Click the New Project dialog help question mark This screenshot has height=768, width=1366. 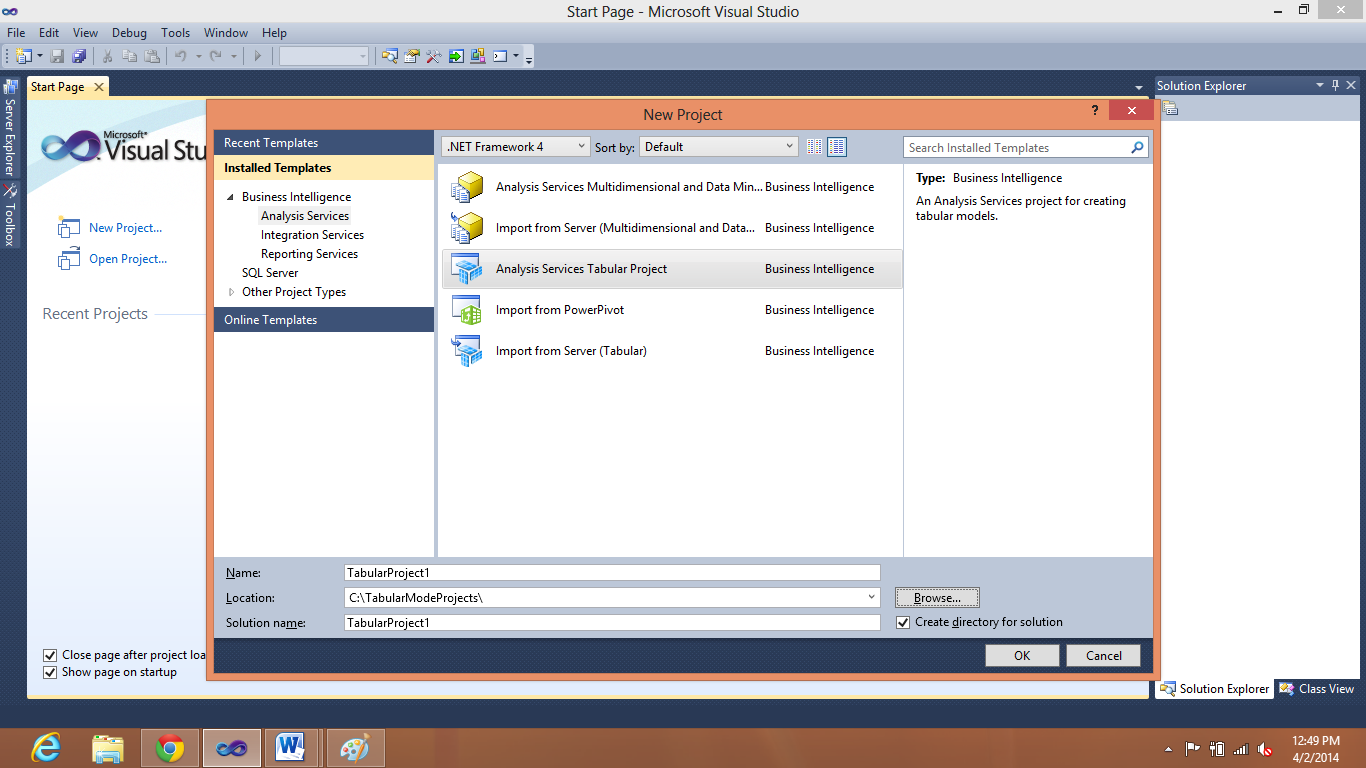[x=1095, y=110]
